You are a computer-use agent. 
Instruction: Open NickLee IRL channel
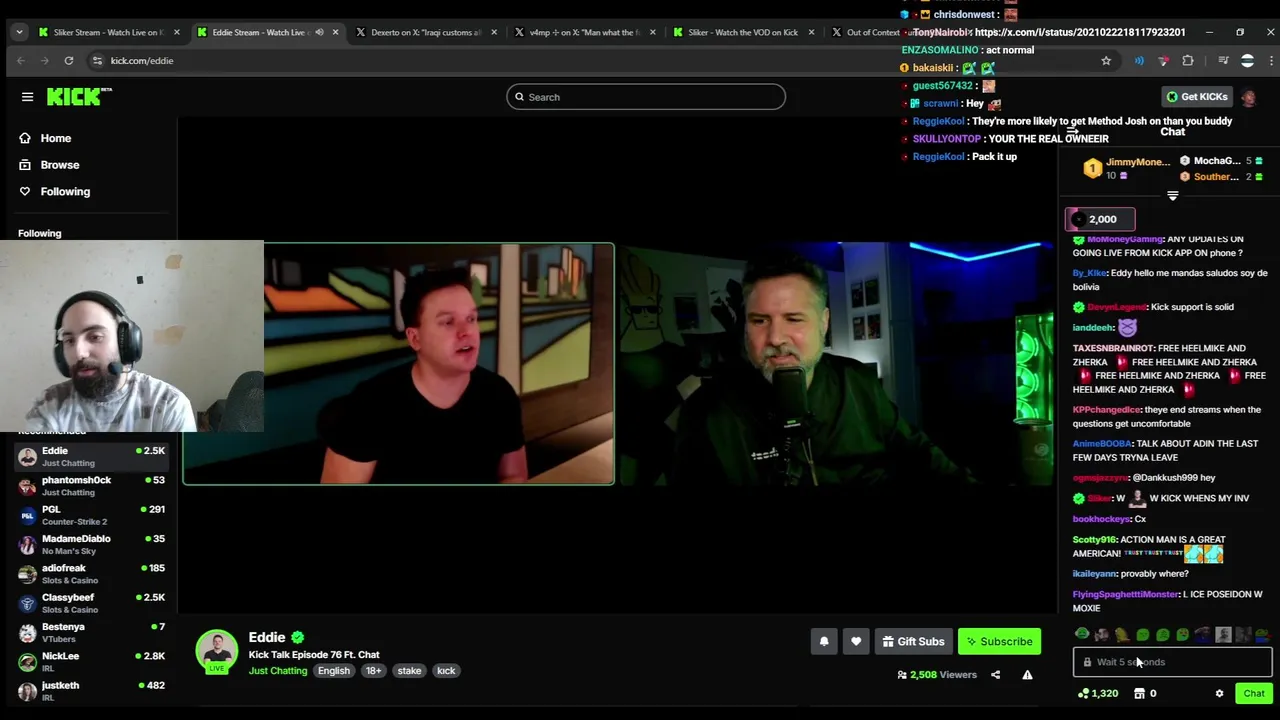(x=91, y=662)
